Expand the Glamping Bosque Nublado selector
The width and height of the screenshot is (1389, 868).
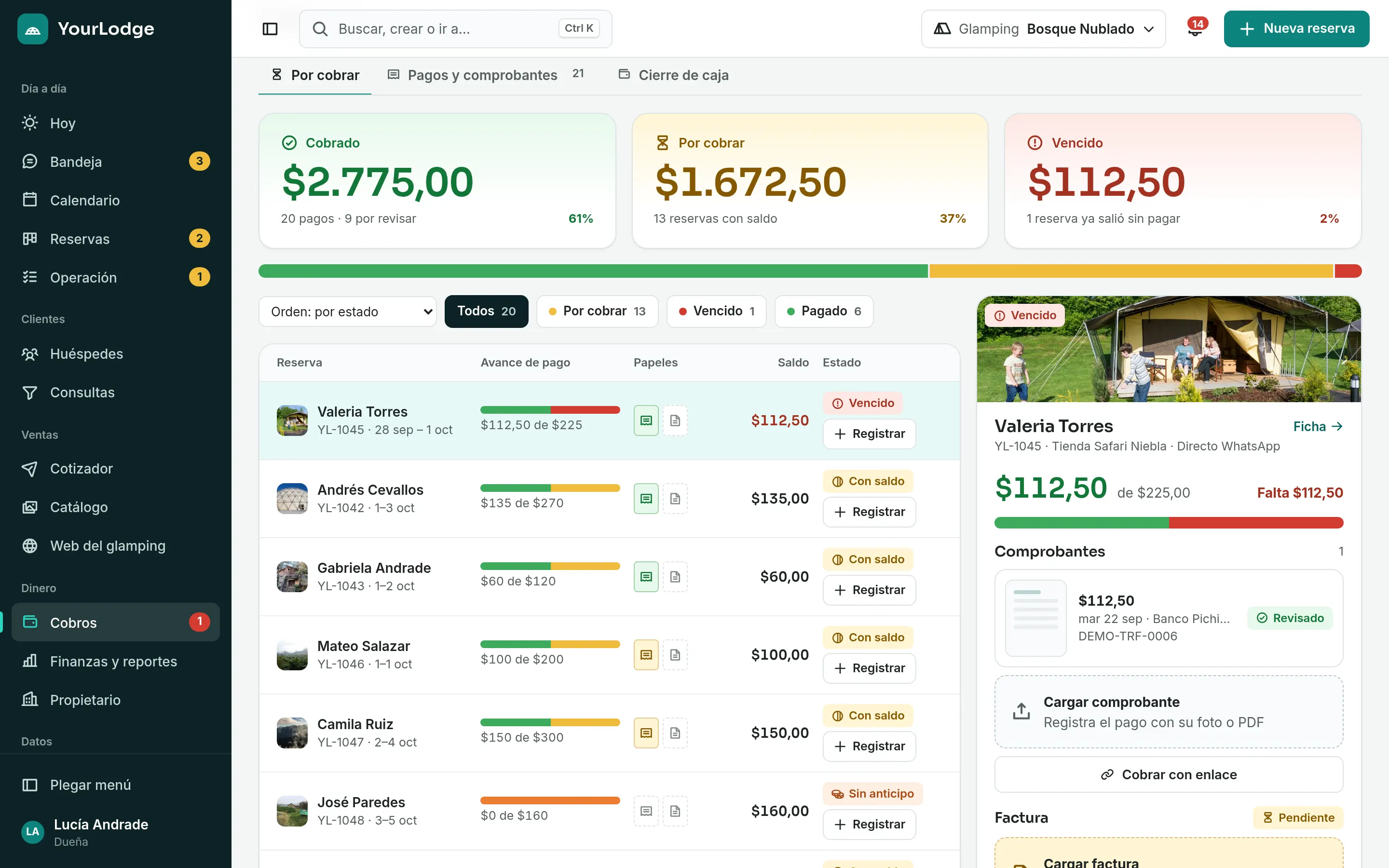tap(1043, 29)
